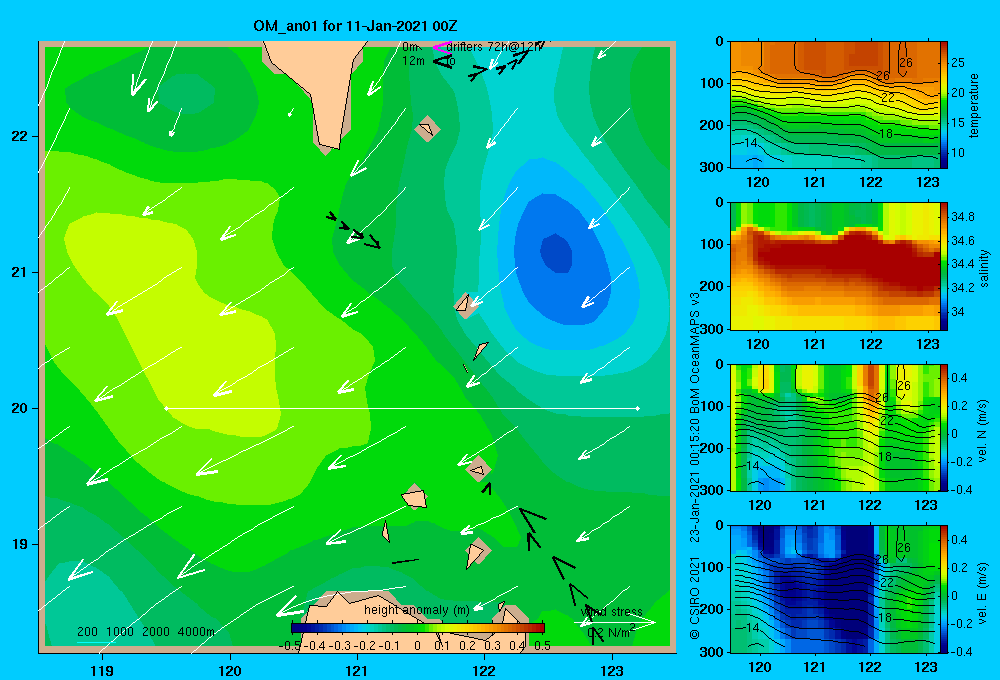Click the black drifter track arrows near 21.3N
This screenshot has height=680, width=1000.
click(353, 230)
